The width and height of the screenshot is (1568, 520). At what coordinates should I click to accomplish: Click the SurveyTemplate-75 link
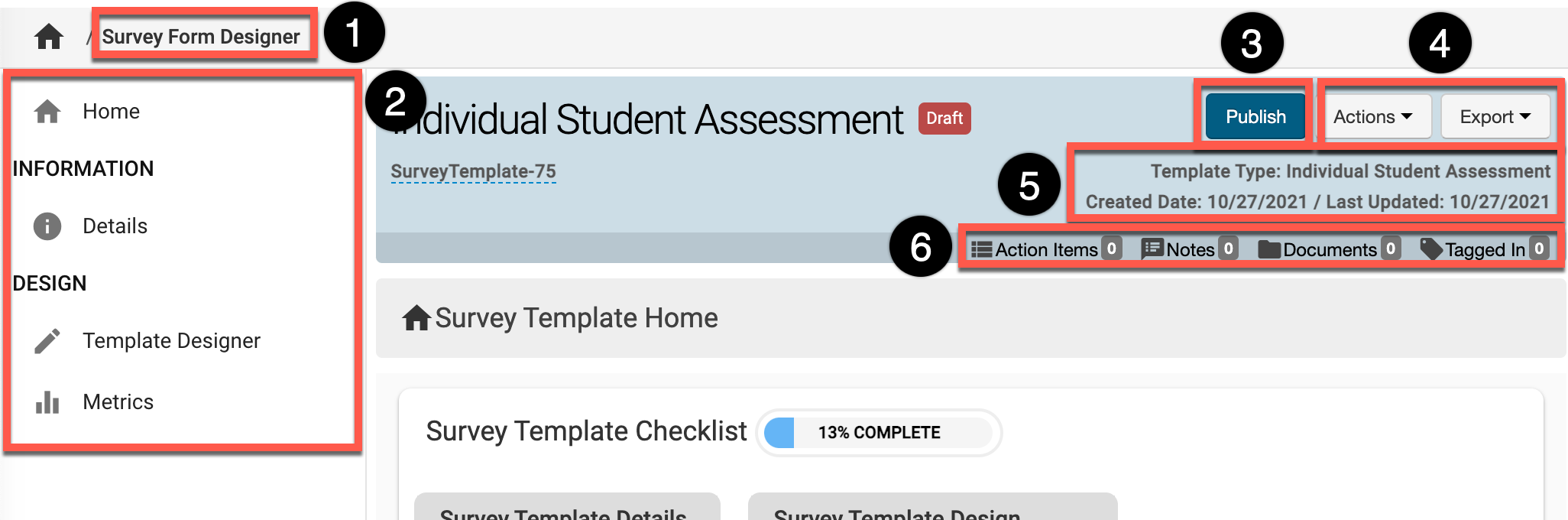(473, 171)
